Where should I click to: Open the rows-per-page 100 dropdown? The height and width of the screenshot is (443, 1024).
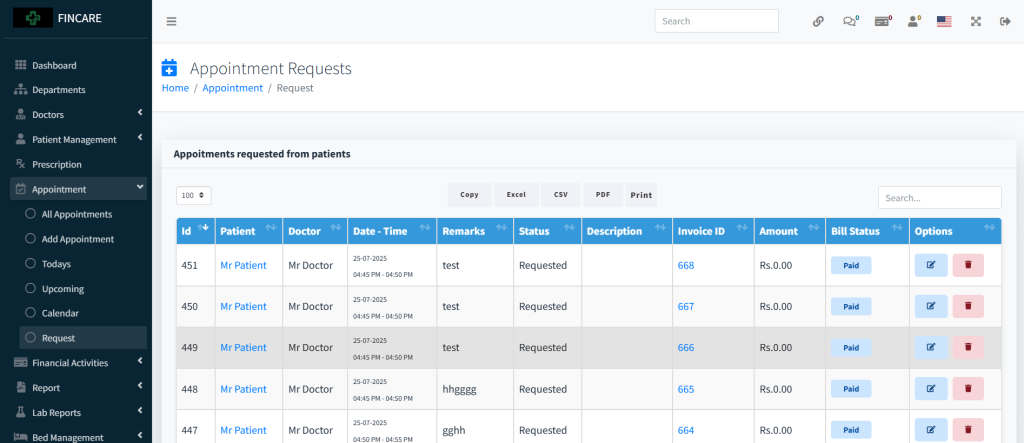(x=194, y=195)
